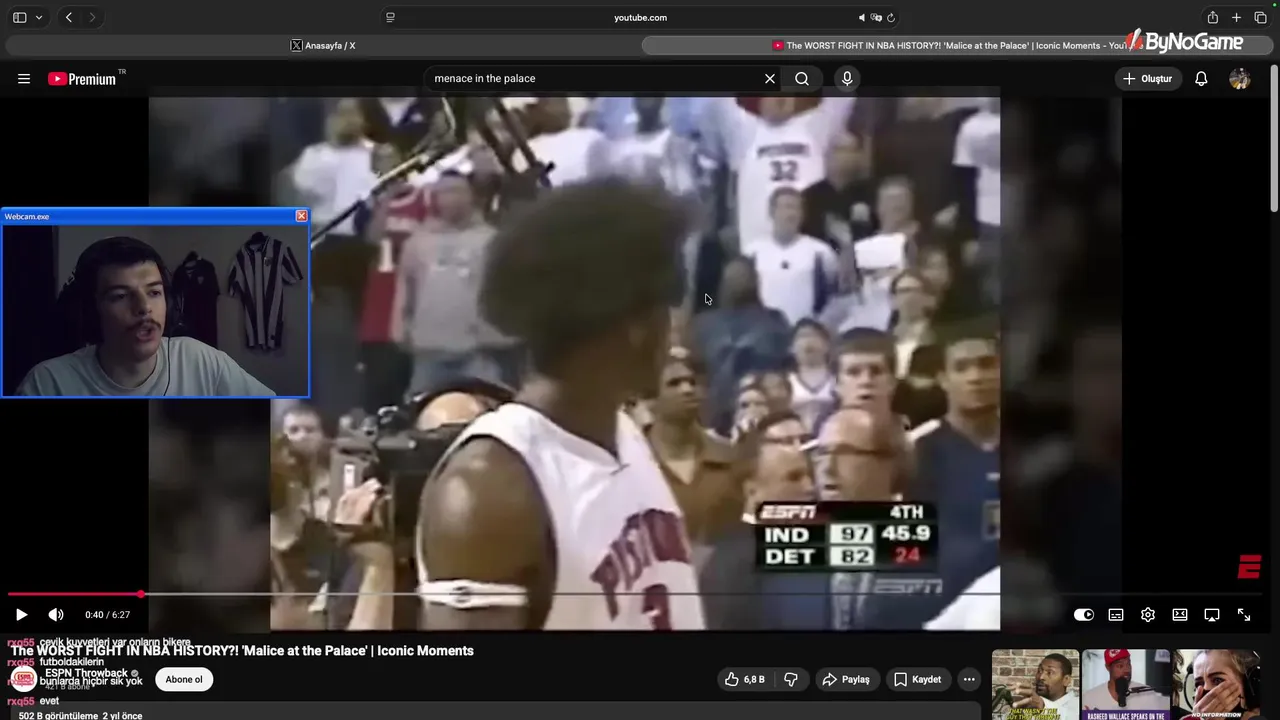
Task: Close the Webcam.exe window
Action: (301, 216)
